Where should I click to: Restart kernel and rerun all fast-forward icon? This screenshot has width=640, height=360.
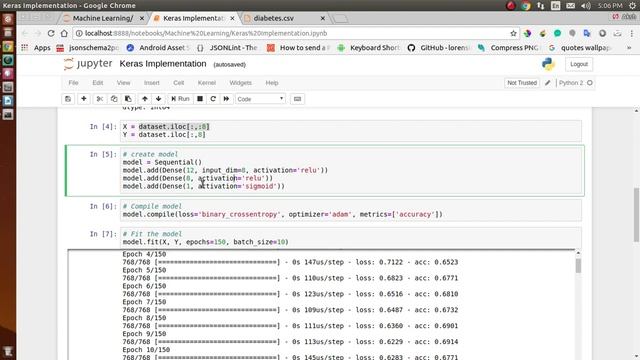pos(226,99)
